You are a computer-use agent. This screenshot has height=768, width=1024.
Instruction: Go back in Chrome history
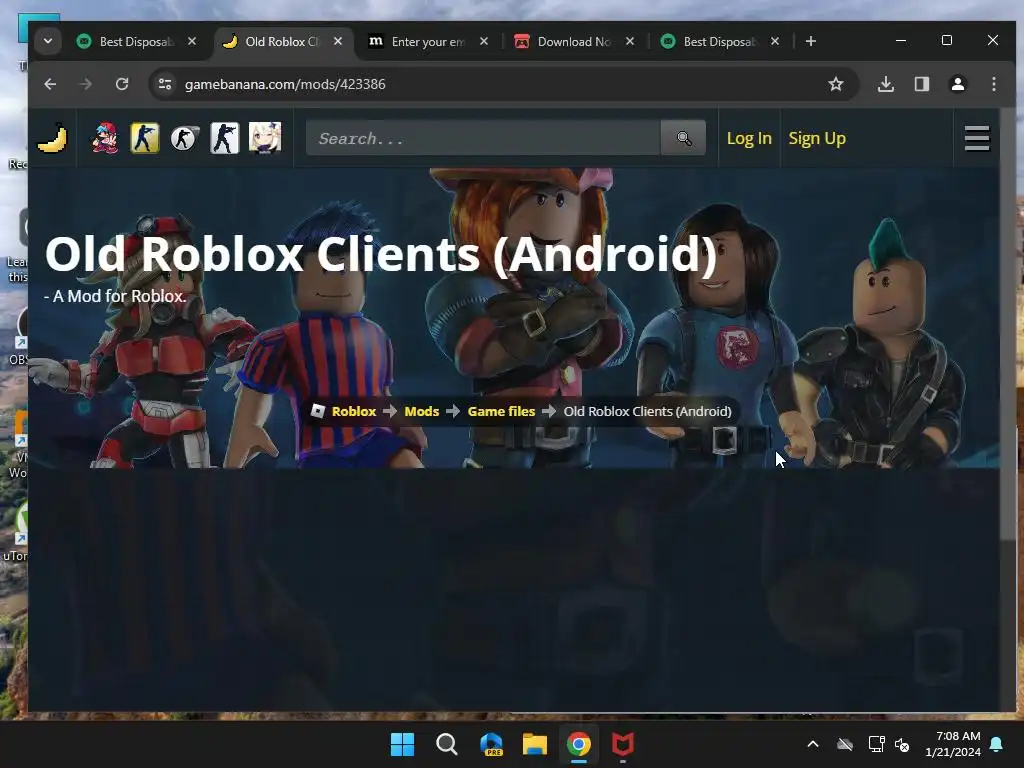click(x=50, y=84)
